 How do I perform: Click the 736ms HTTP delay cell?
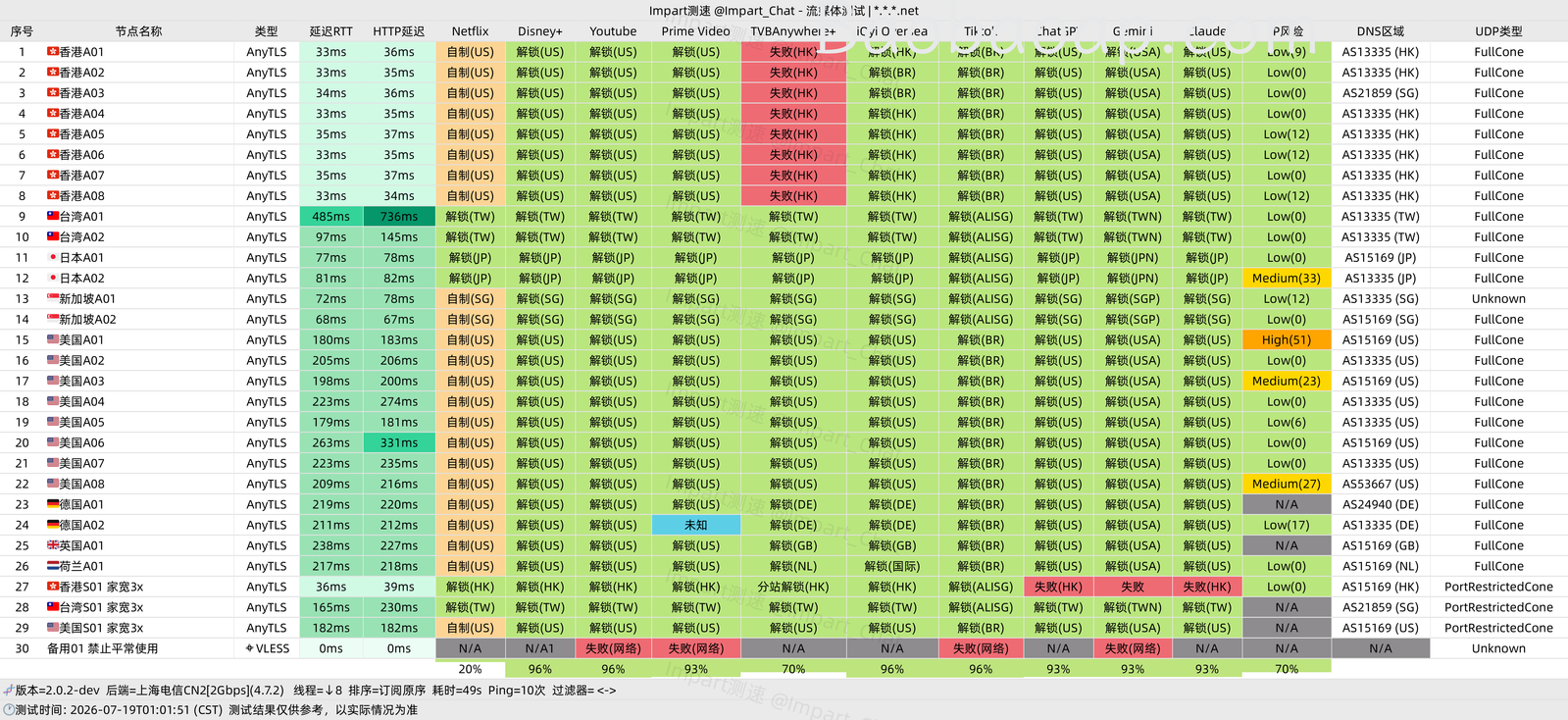pyautogui.click(x=399, y=217)
